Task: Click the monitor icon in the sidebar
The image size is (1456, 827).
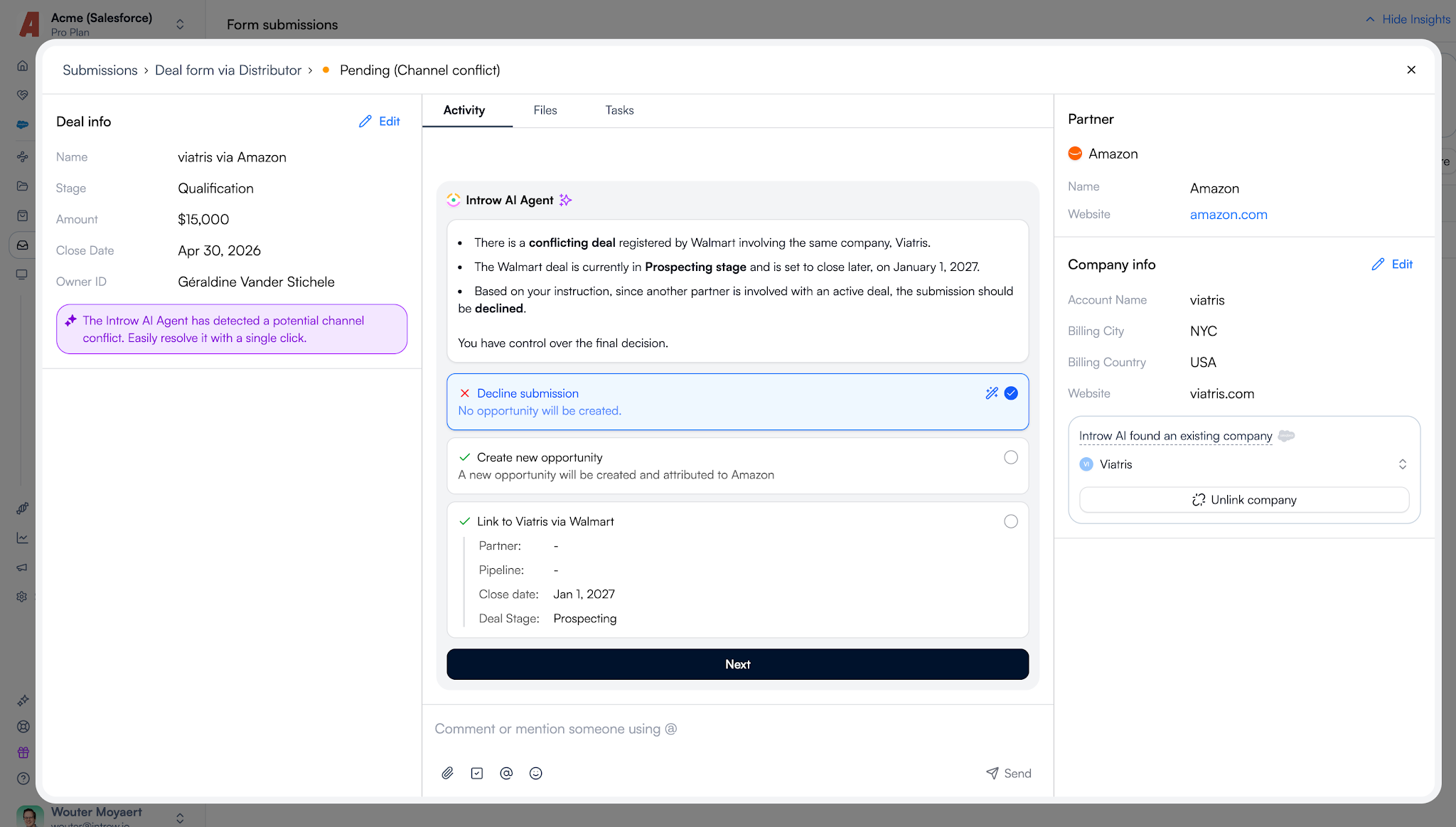Action: 23,275
